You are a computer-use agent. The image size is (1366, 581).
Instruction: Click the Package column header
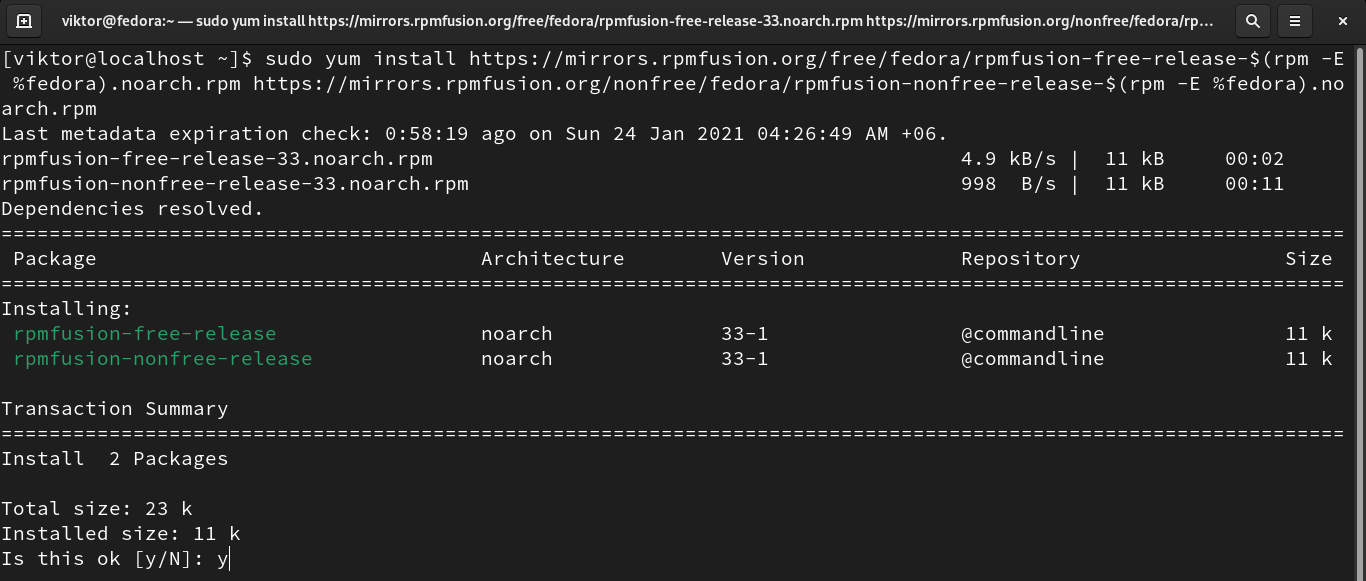[55, 259]
